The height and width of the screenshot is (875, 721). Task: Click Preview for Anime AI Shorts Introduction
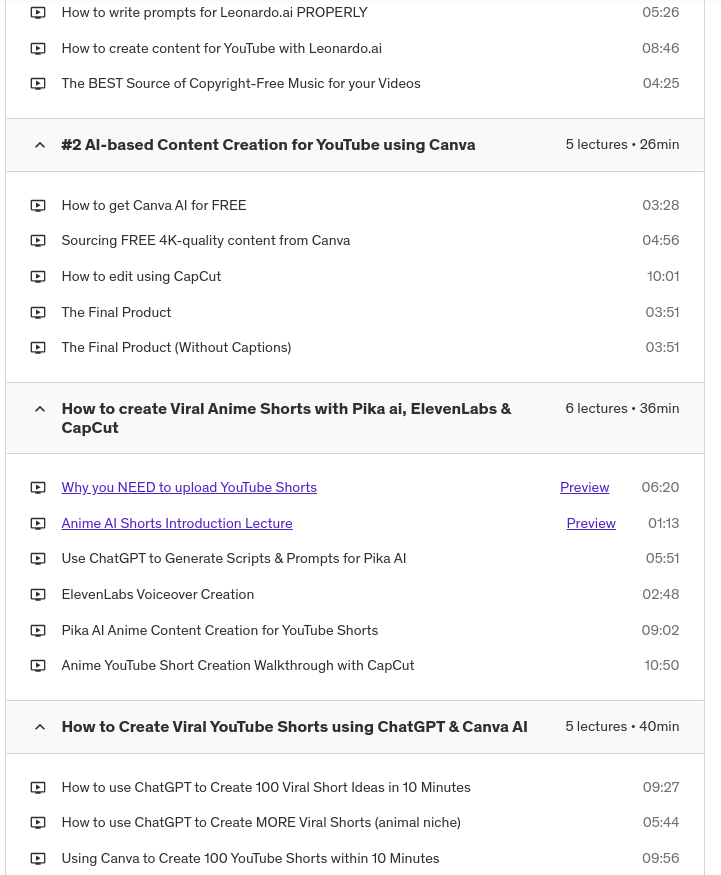click(x=591, y=524)
